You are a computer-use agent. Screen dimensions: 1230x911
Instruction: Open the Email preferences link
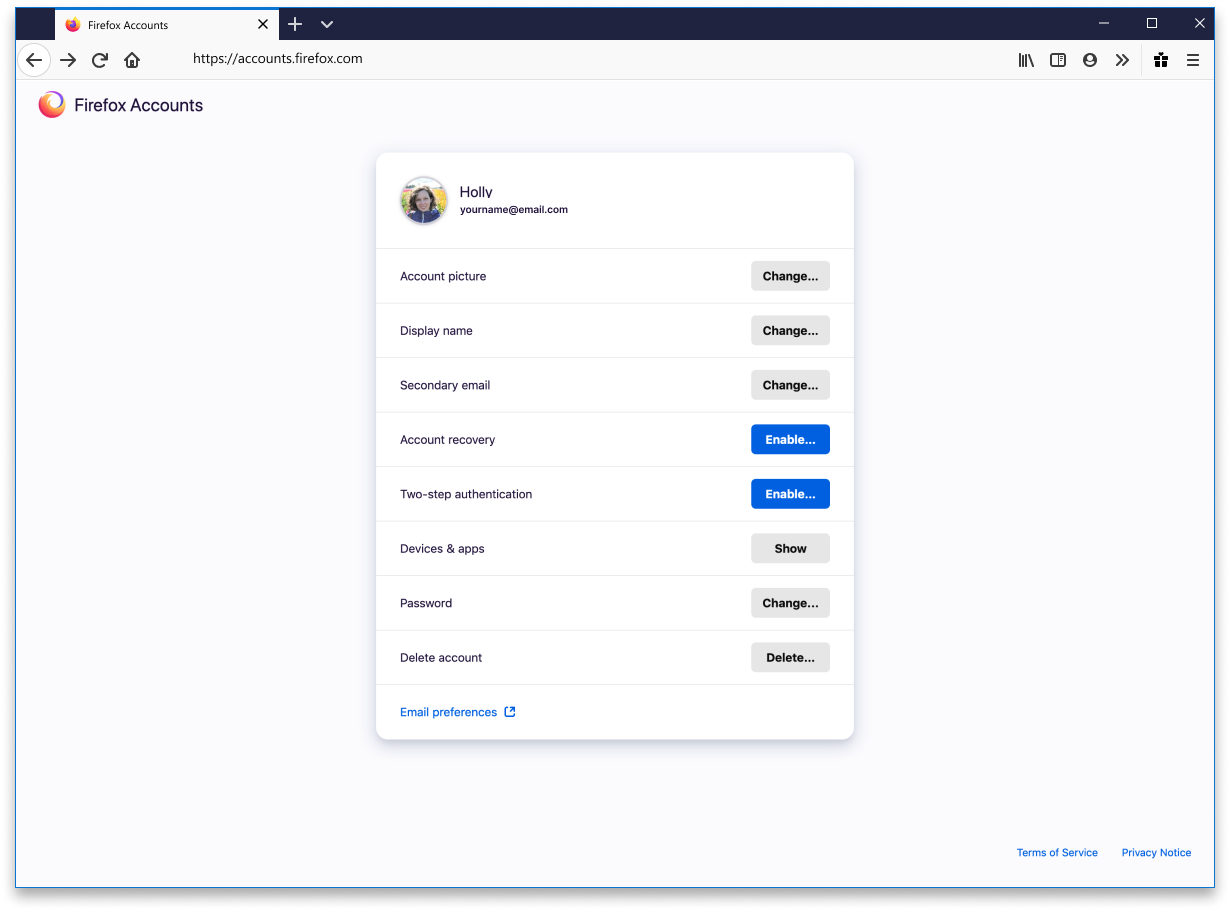coord(448,712)
